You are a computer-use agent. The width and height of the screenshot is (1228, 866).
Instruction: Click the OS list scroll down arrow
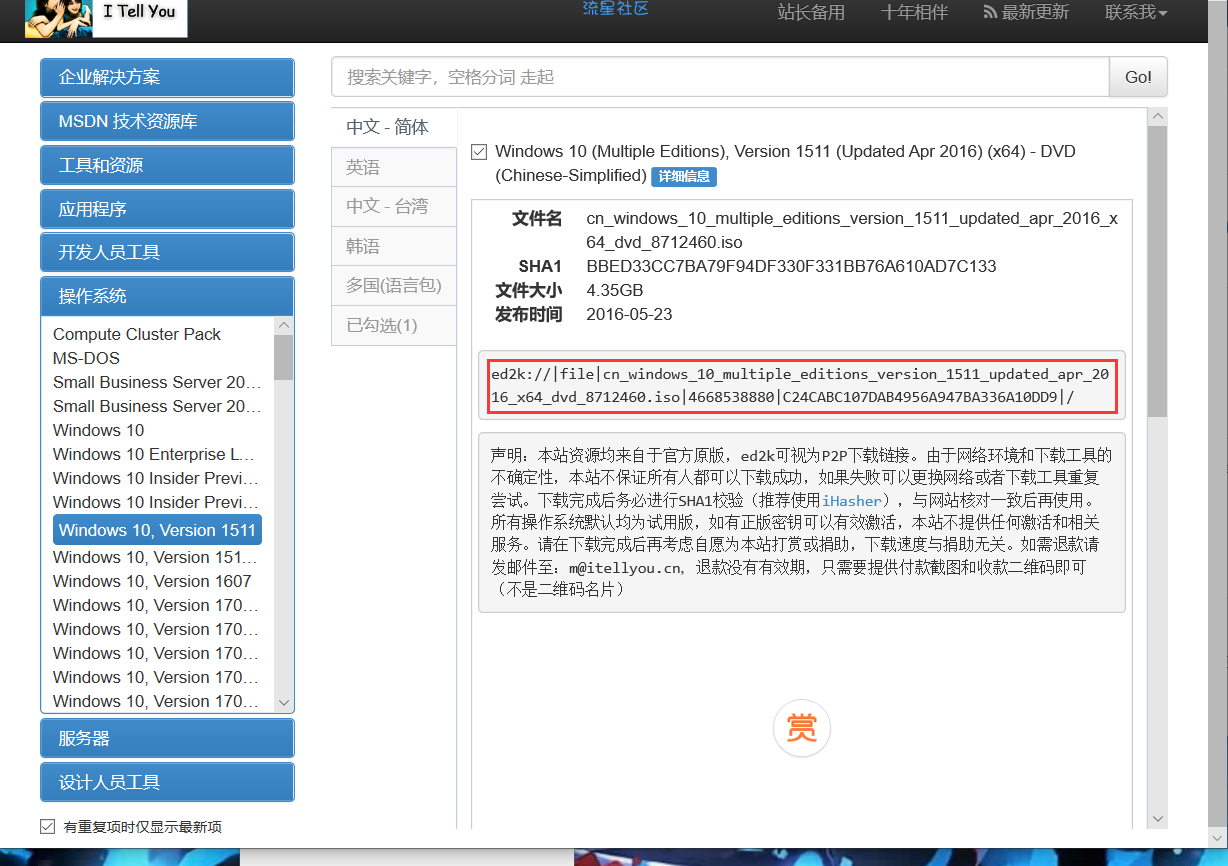click(x=284, y=703)
